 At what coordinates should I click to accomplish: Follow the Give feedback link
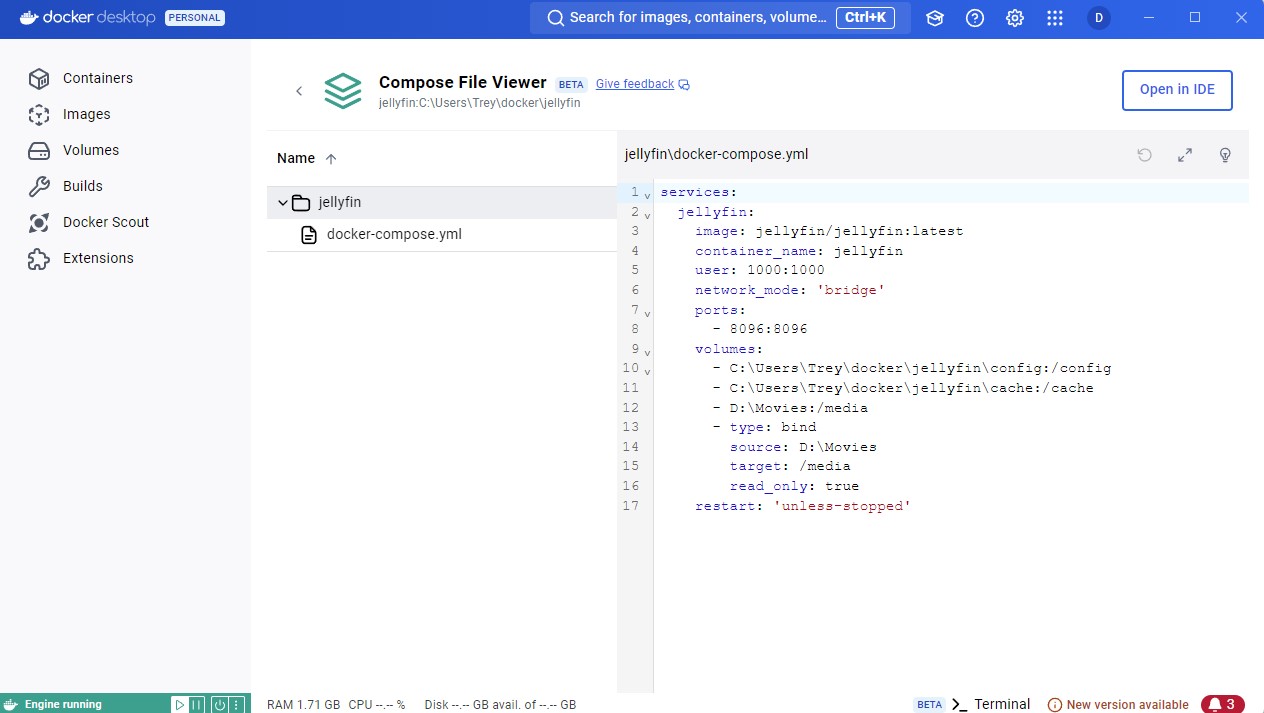pos(635,84)
